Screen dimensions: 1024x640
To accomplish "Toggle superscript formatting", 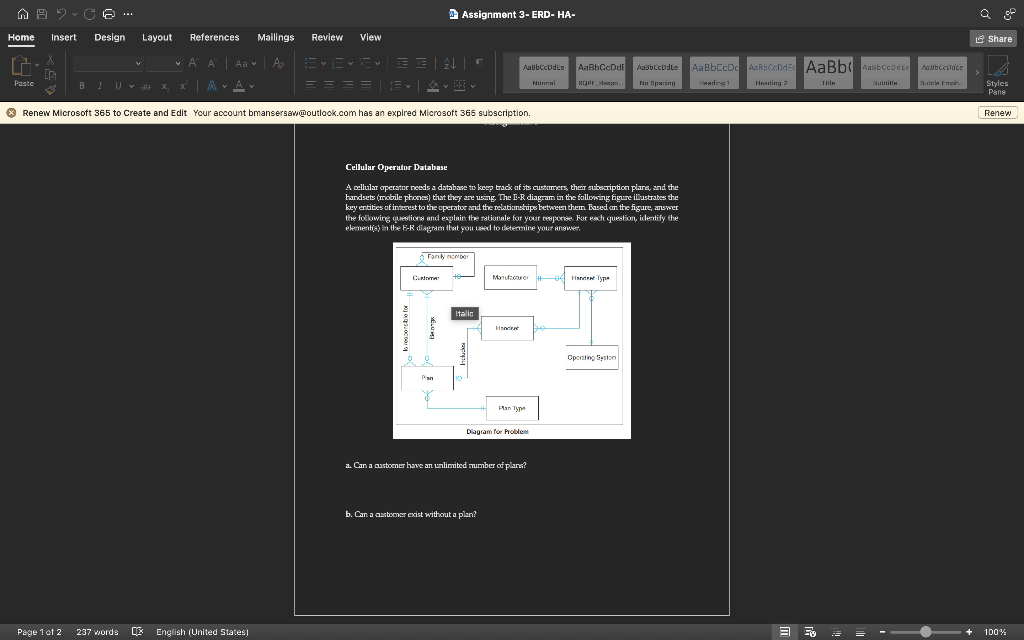I will pos(183,85).
